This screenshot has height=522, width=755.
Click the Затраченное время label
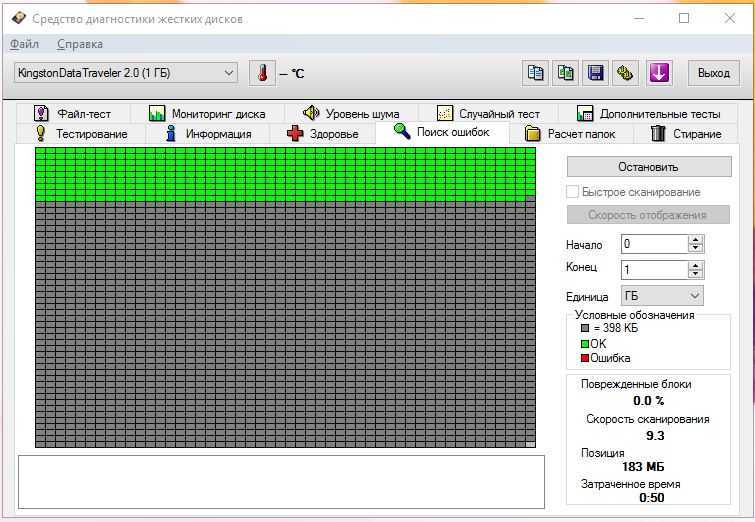click(631, 484)
